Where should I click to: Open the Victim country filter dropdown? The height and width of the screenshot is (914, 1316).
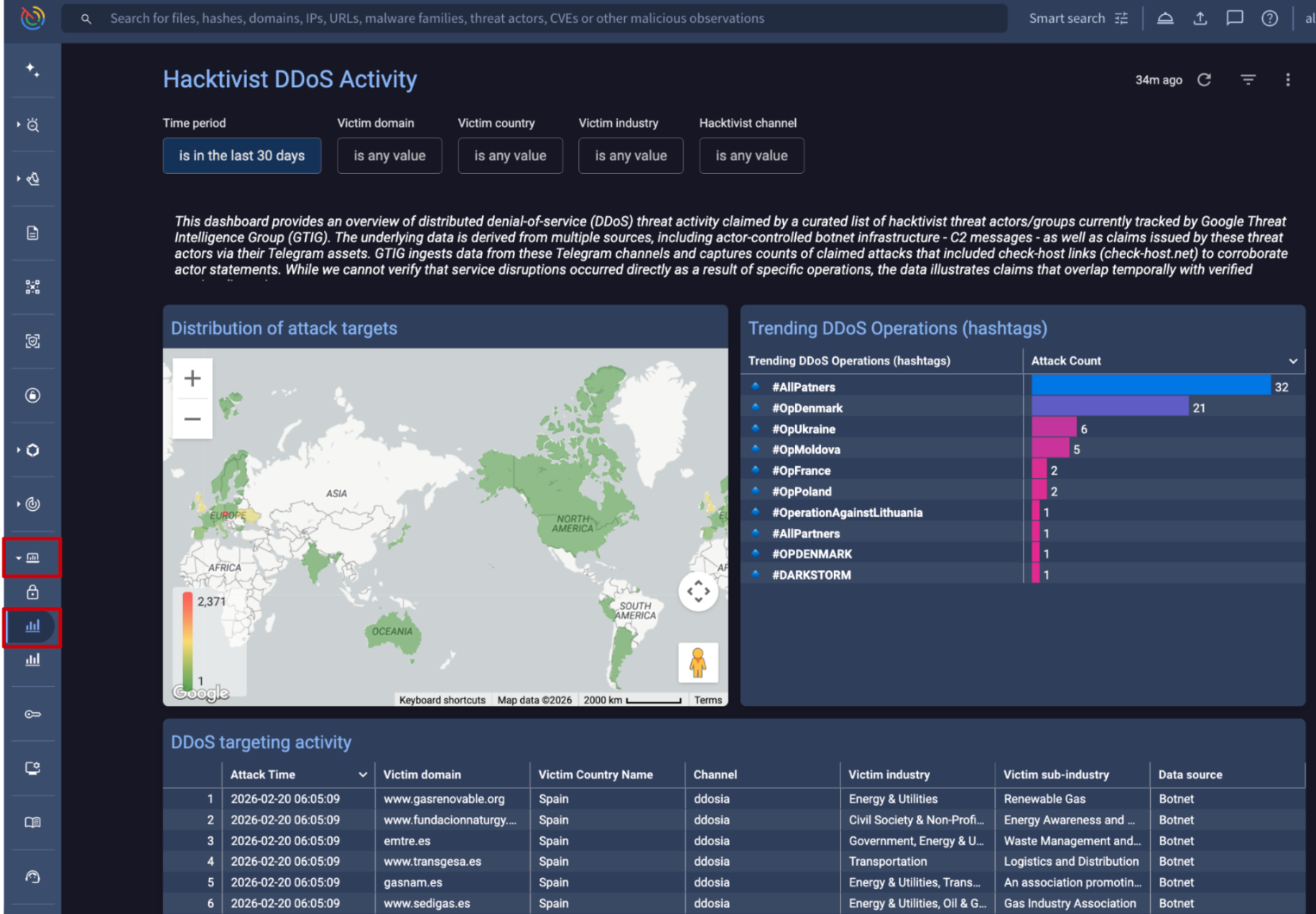pos(511,156)
